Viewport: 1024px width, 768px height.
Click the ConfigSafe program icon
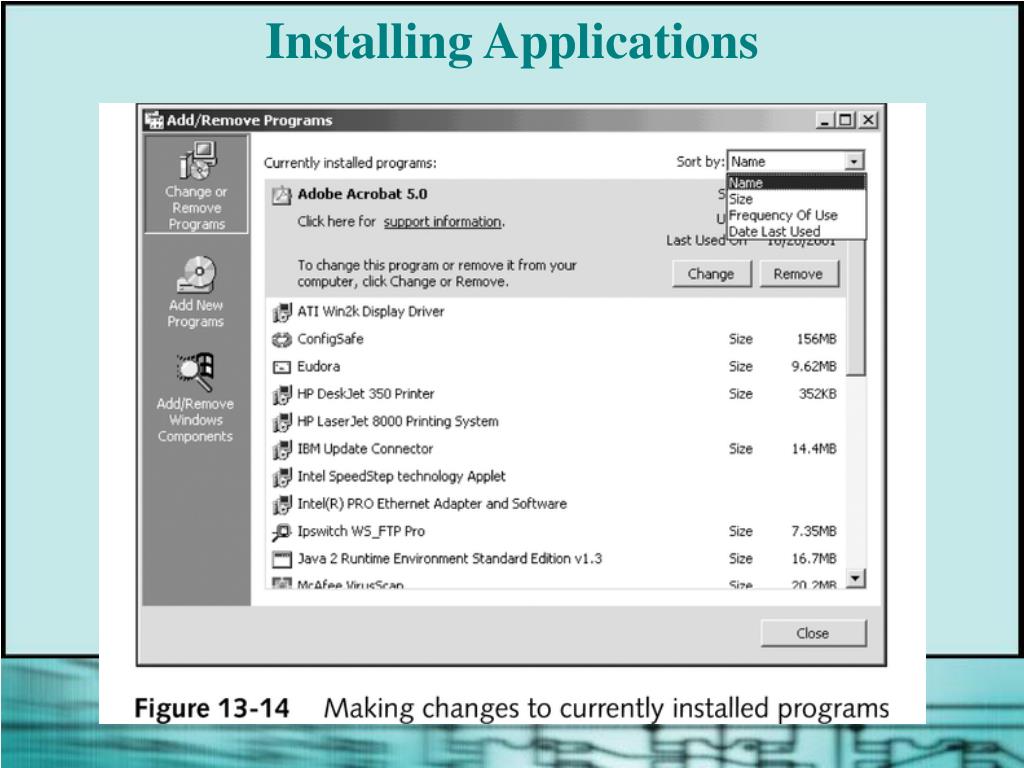click(281, 340)
